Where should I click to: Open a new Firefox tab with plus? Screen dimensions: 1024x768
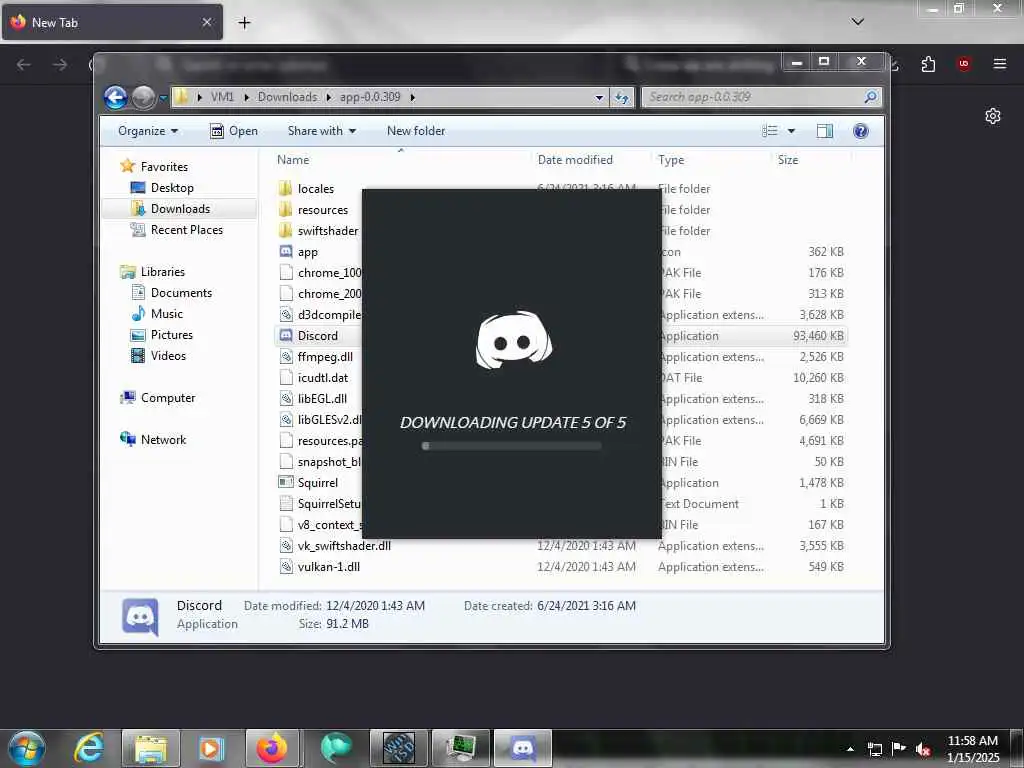tap(244, 23)
